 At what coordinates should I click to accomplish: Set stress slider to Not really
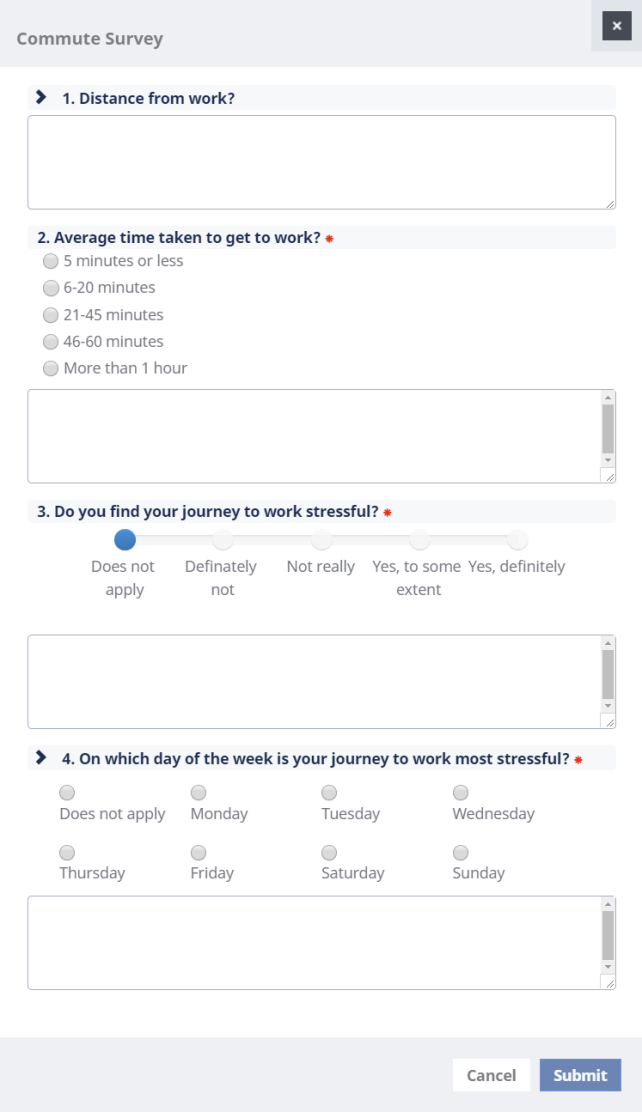(x=321, y=540)
